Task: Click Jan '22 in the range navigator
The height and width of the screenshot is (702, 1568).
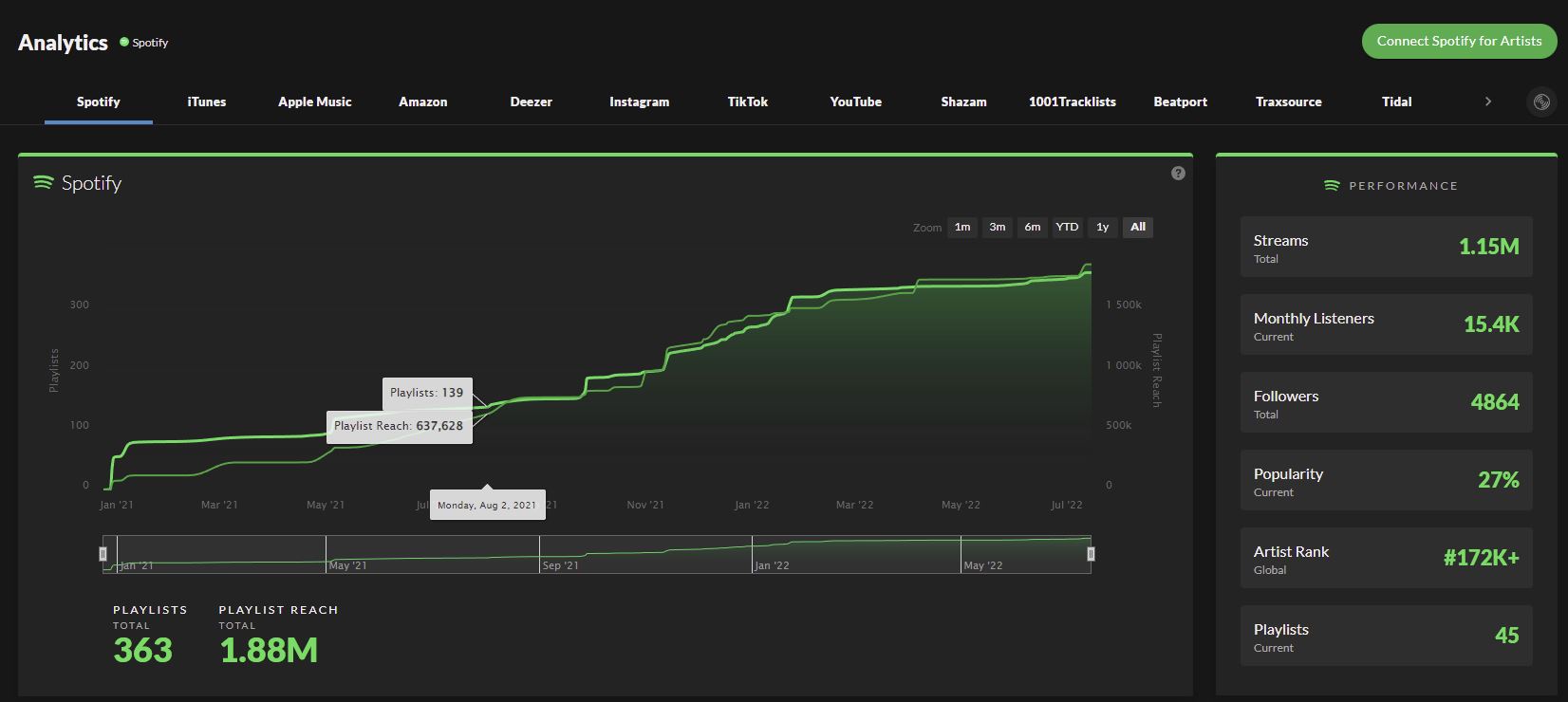Action: tap(772, 565)
